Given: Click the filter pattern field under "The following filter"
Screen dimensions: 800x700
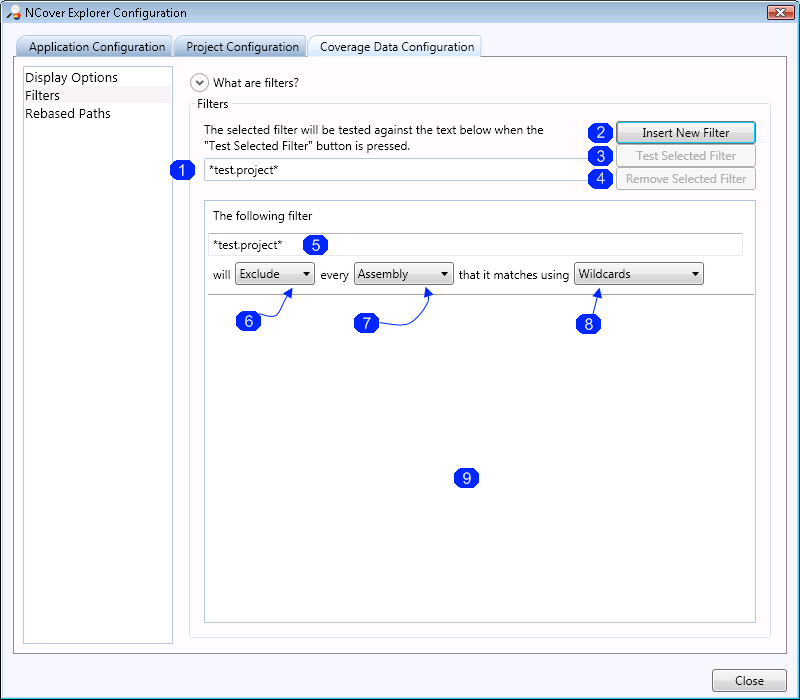Looking at the screenshot, I should pos(475,245).
